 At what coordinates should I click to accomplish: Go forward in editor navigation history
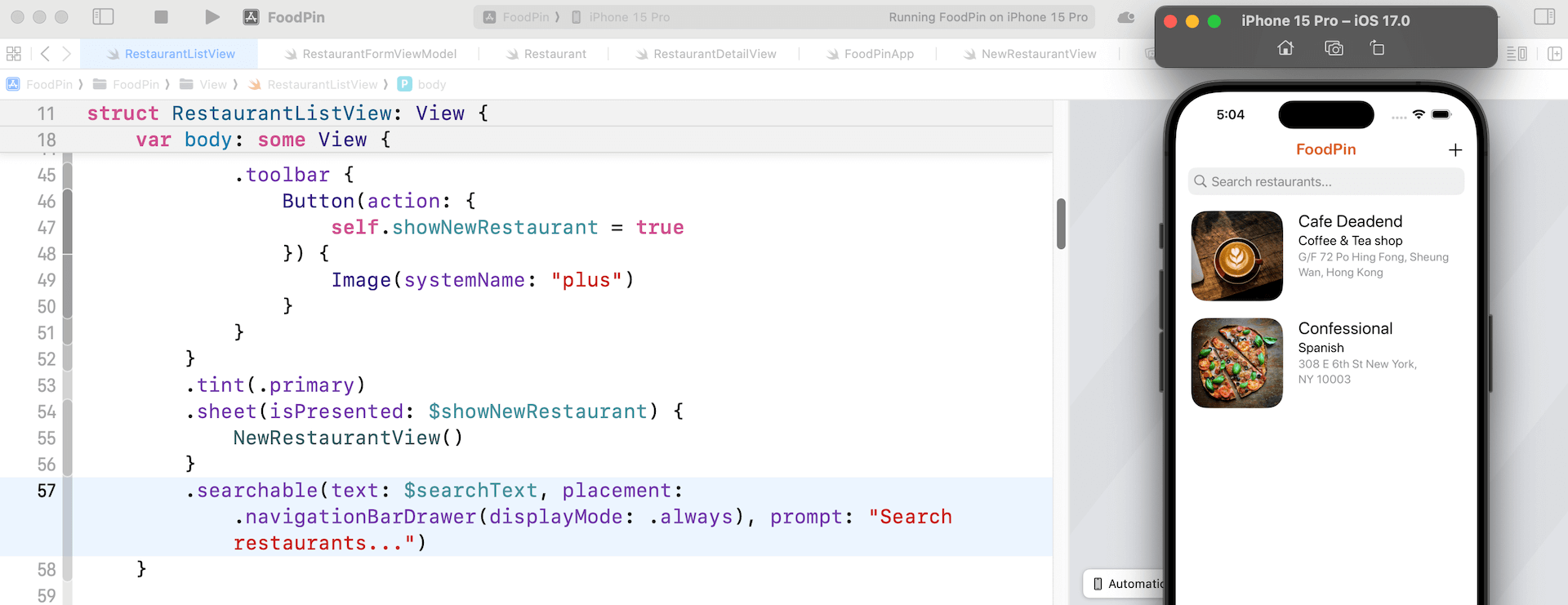(x=67, y=54)
